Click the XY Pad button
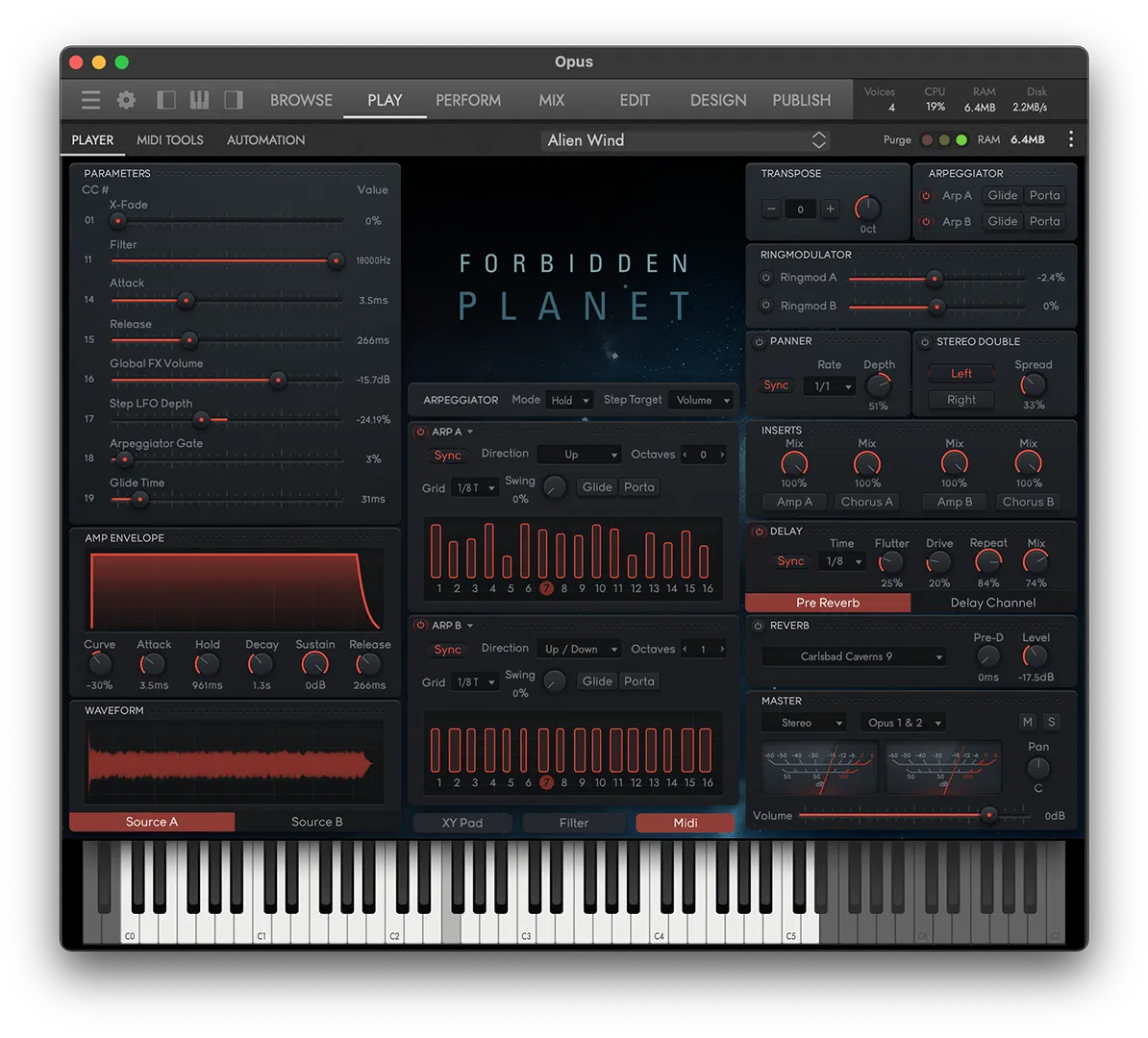 [x=462, y=823]
